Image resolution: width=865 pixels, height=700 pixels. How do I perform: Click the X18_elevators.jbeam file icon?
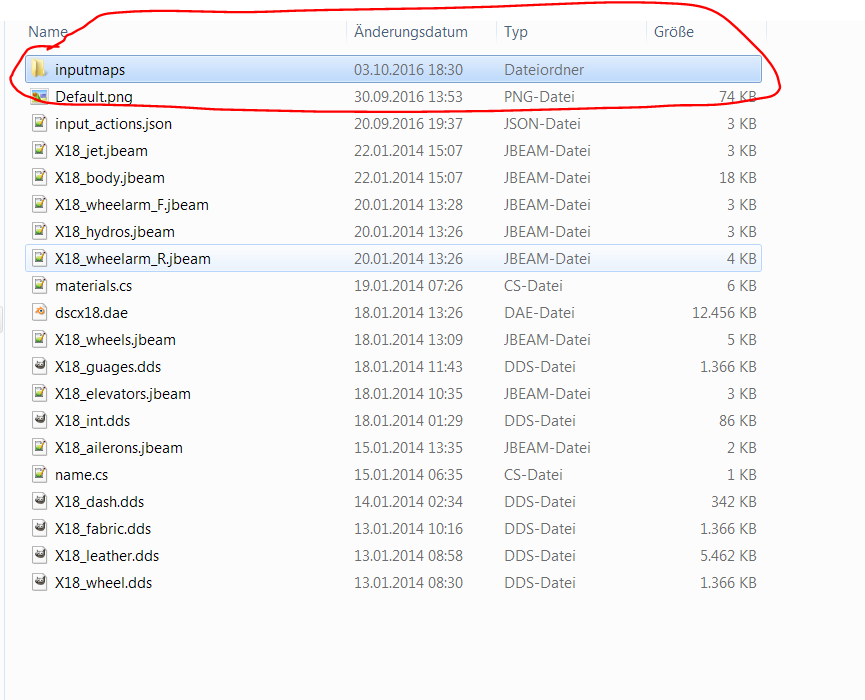39,393
